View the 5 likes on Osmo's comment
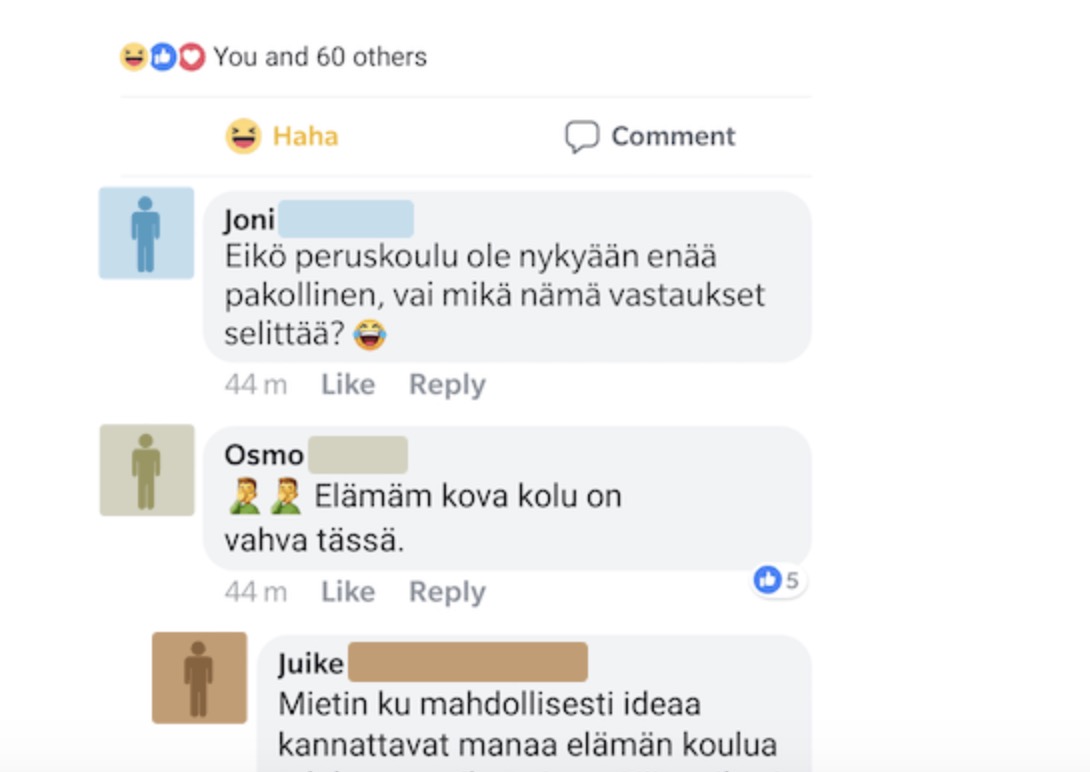Viewport: 1090px width, 772px height. [x=778, y=580]
